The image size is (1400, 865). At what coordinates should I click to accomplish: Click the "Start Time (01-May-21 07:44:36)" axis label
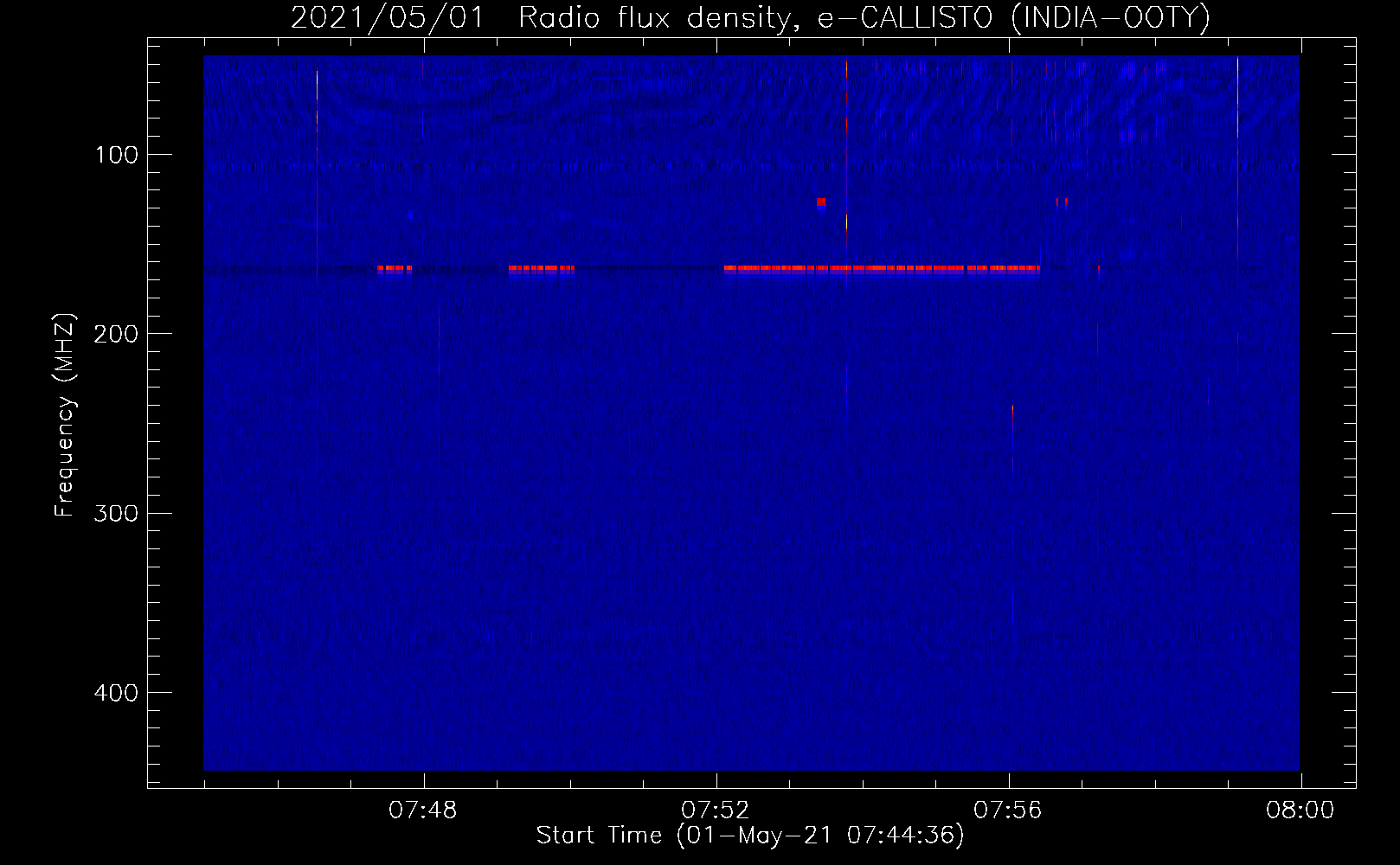pos(750,836)
